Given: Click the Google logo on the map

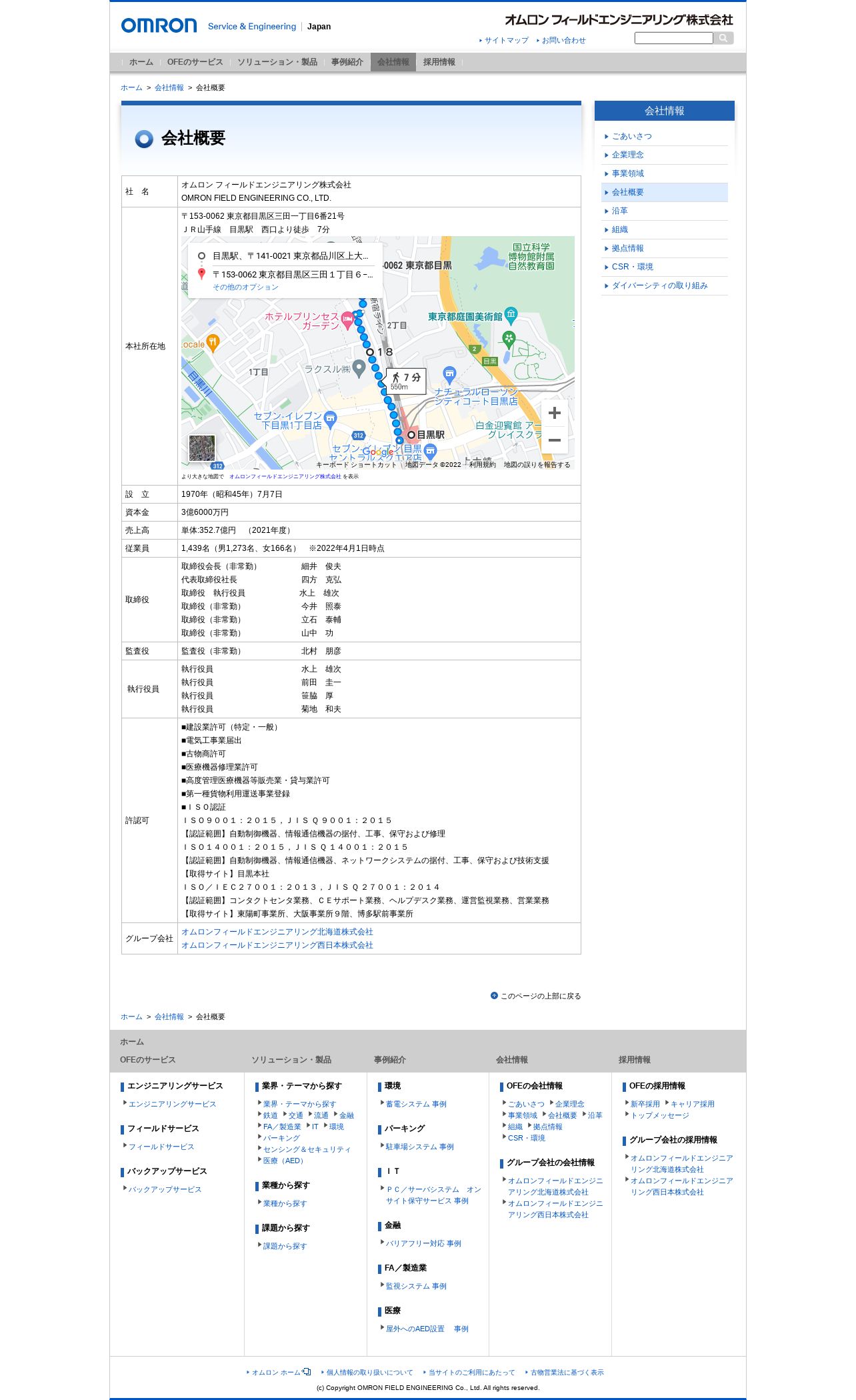Looking at the screenshot, I should 378,452.
